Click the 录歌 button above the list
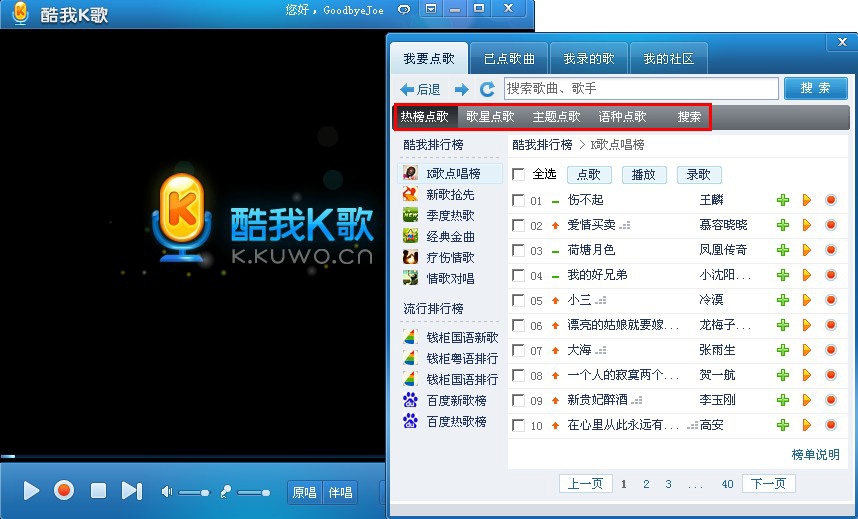Screen dimensions: 858x519 (699, 175)
